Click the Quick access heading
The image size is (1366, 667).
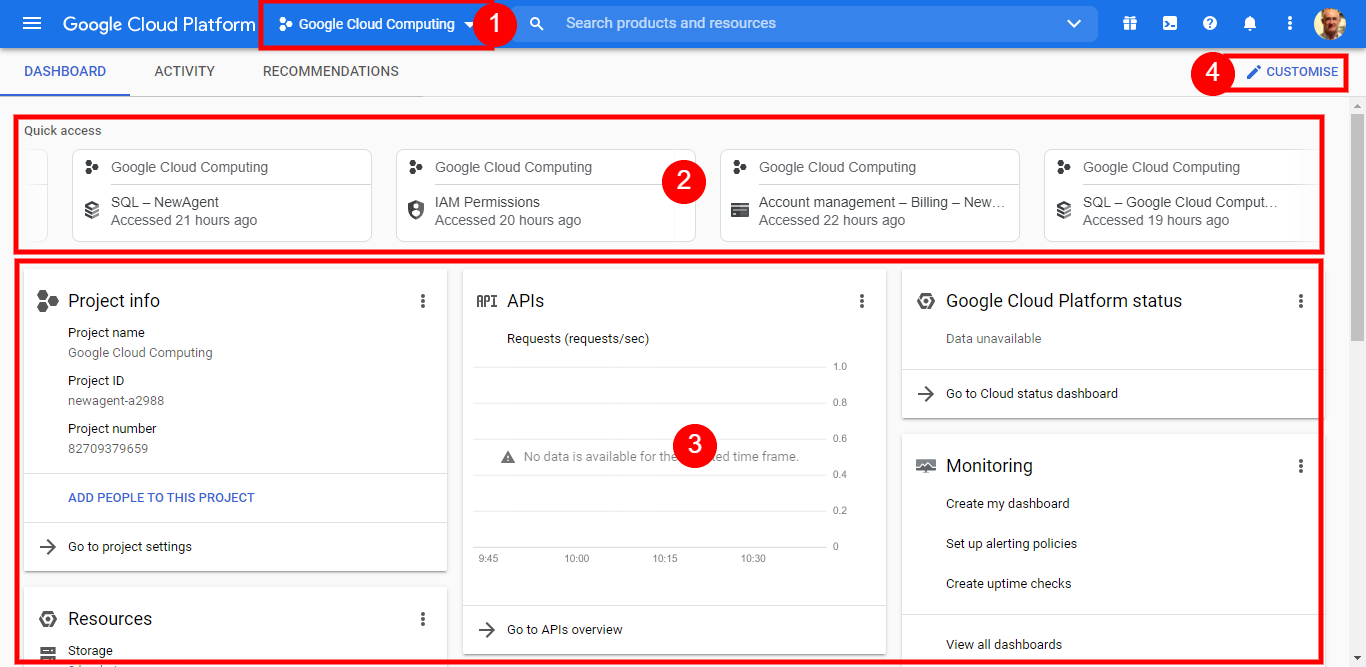(63, 131)
